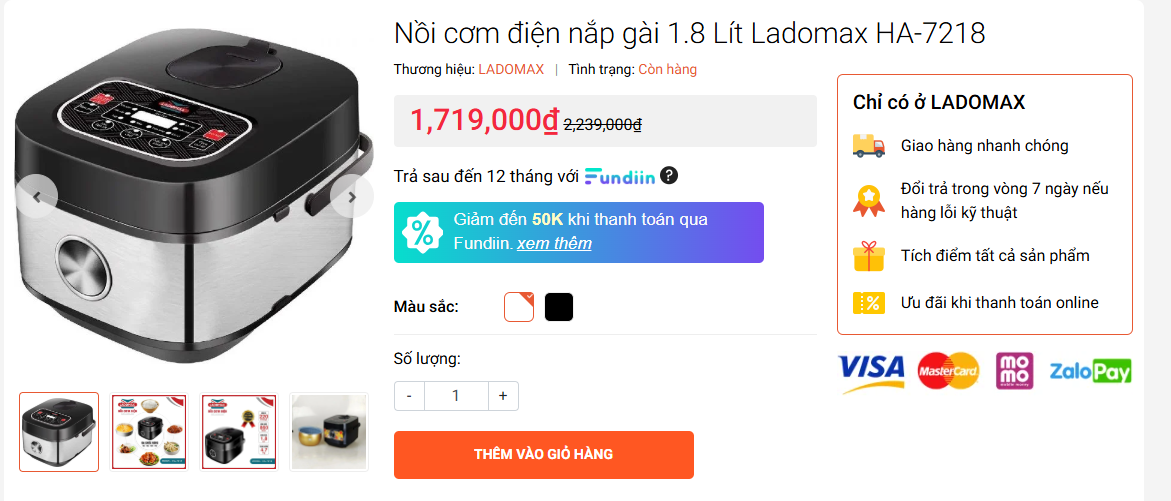Click the gift box reward points icon
The width and height of the screenshot is (1171, 501).
(x=869, y=256)
